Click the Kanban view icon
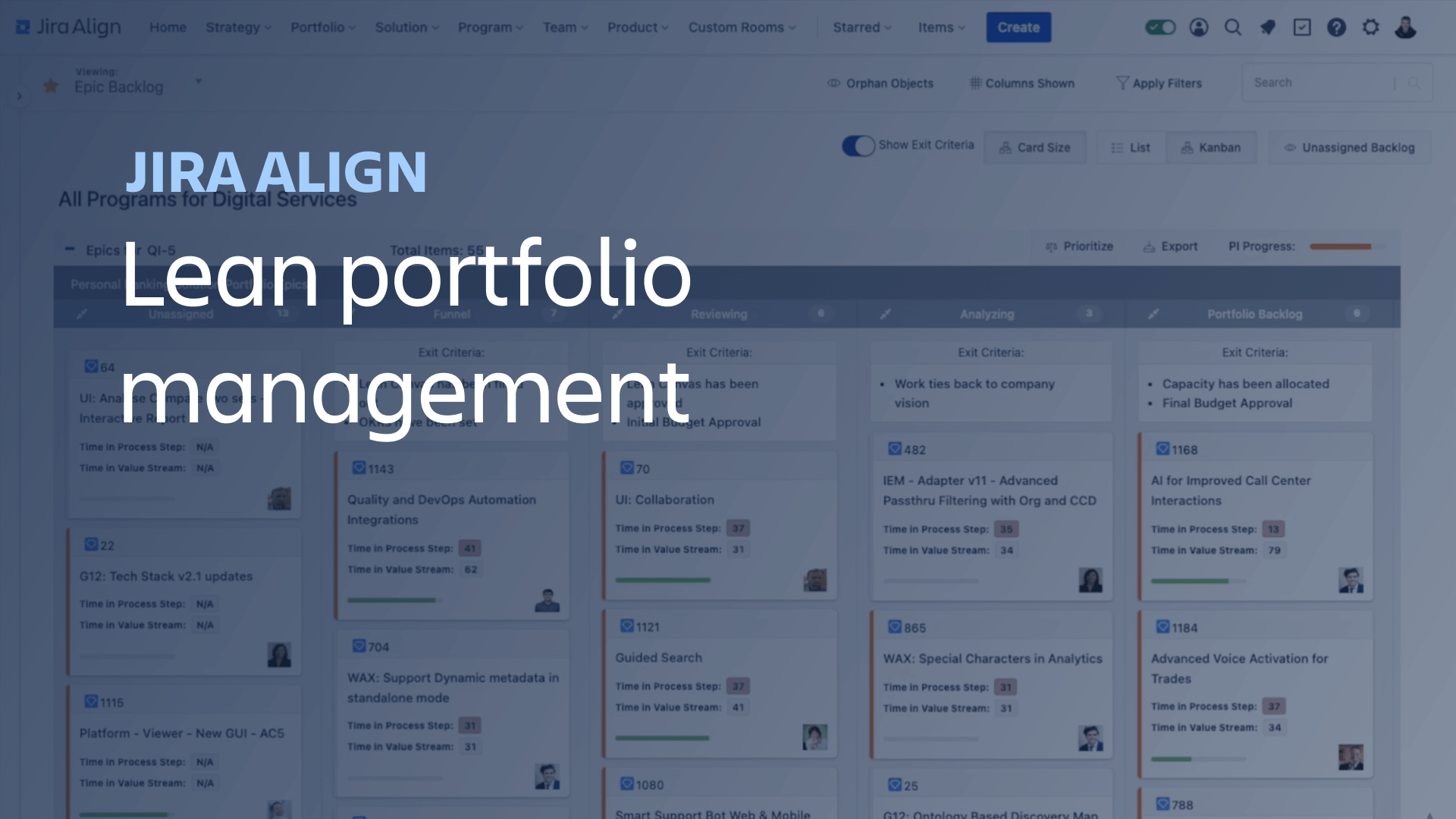The height and width of the screenshot is (819, 1456). (1212, 147)
